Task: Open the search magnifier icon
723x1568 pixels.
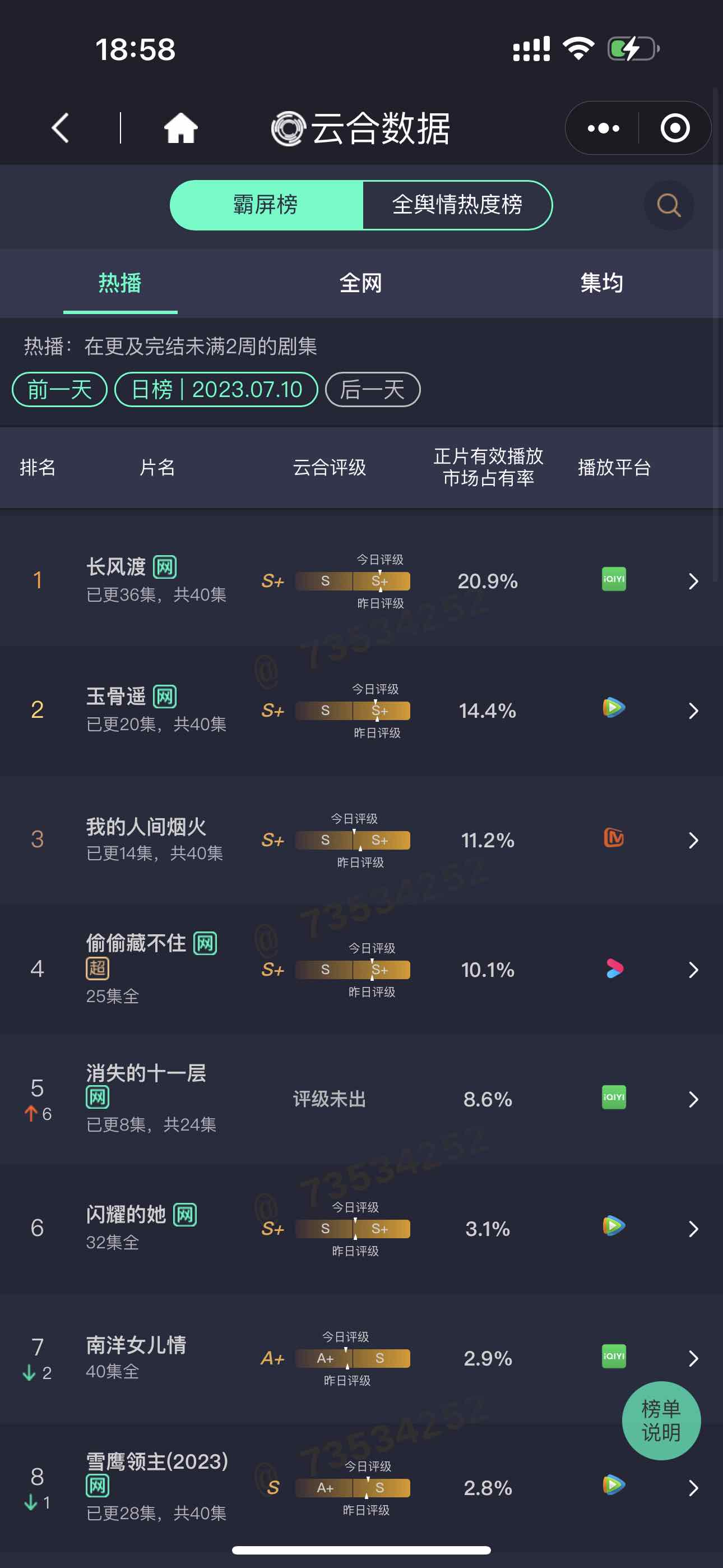Action: pyautogui.click(x=668, y=205)
